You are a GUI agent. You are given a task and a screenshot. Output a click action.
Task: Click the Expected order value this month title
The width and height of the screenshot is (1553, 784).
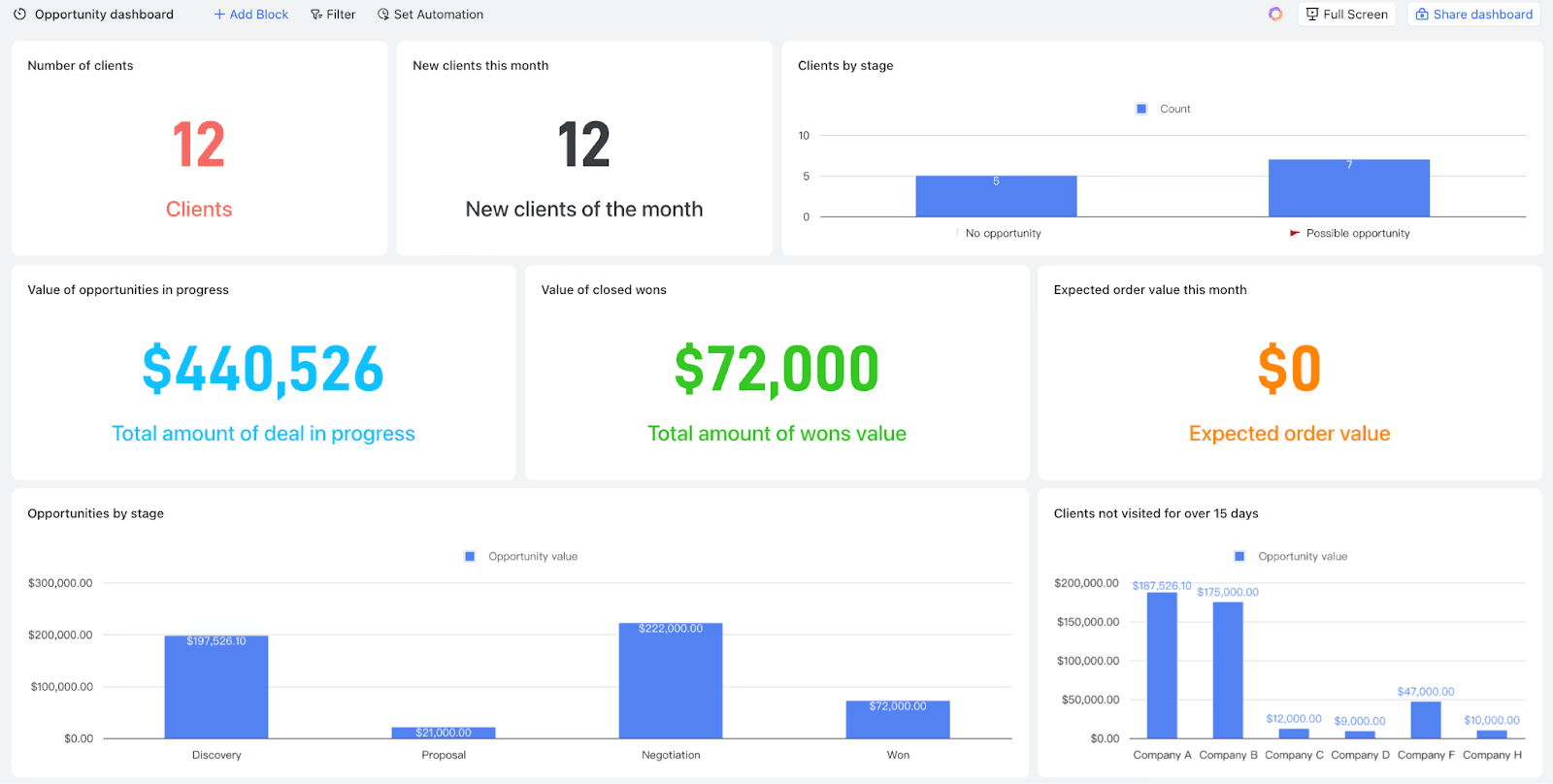coord(1150,289)
